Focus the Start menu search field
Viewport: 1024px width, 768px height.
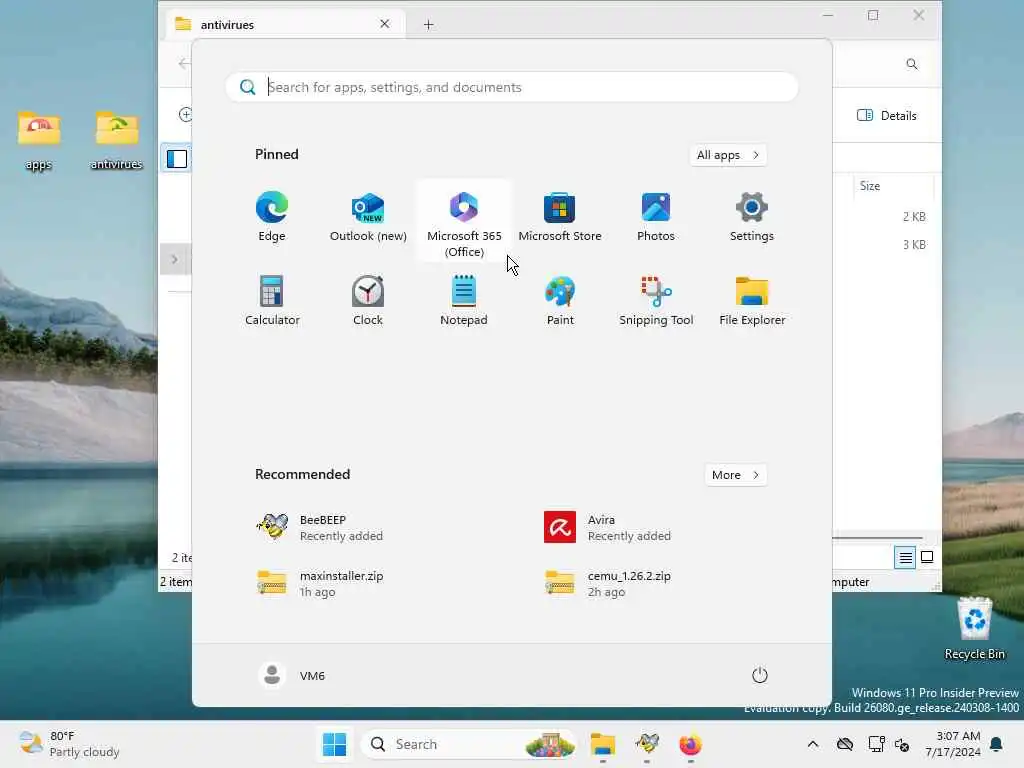[511, 87]
